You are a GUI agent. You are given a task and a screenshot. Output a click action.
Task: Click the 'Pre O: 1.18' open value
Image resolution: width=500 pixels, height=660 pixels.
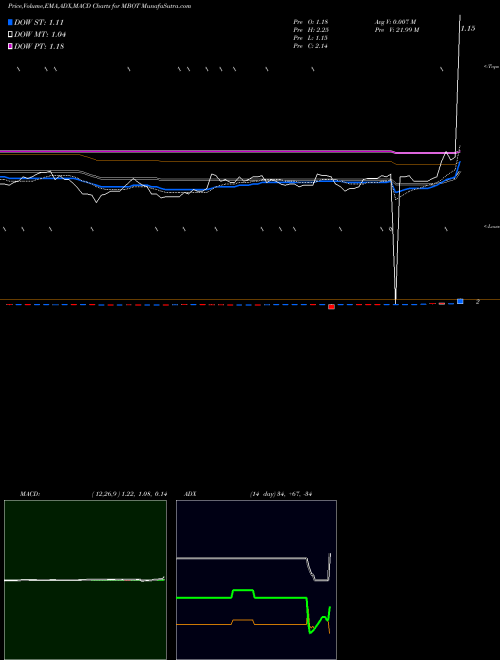coord(311,21)
